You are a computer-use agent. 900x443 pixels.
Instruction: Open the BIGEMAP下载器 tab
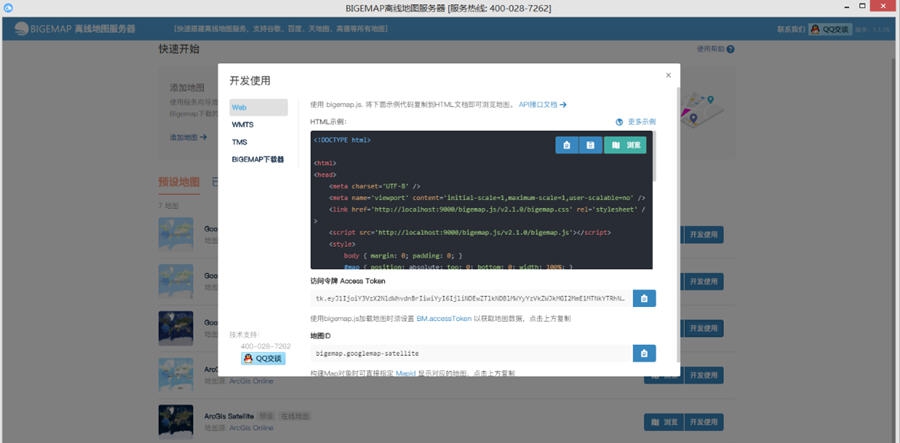coord(258,159)
